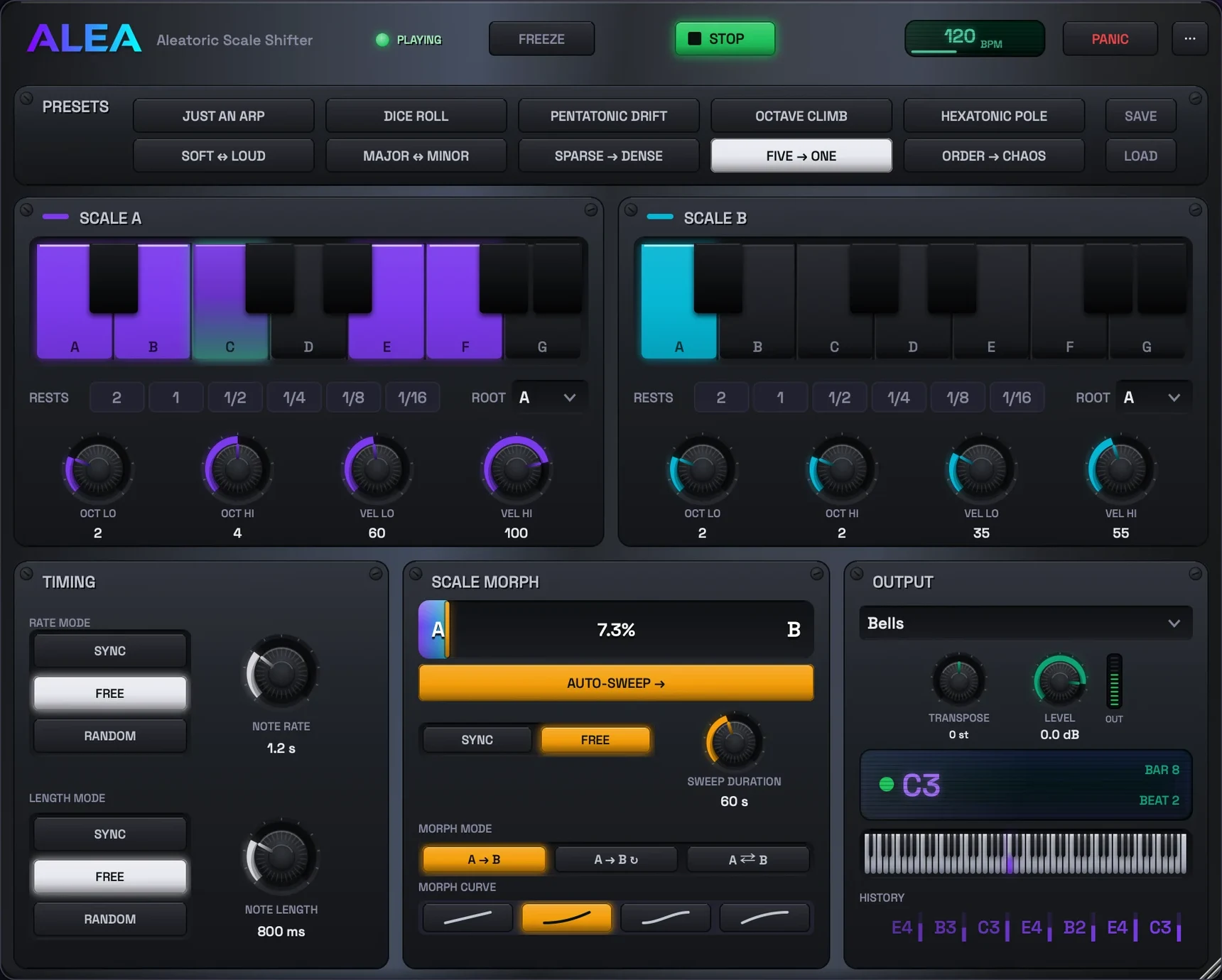Set Rate Mode to RANDOM

point(110,736)
